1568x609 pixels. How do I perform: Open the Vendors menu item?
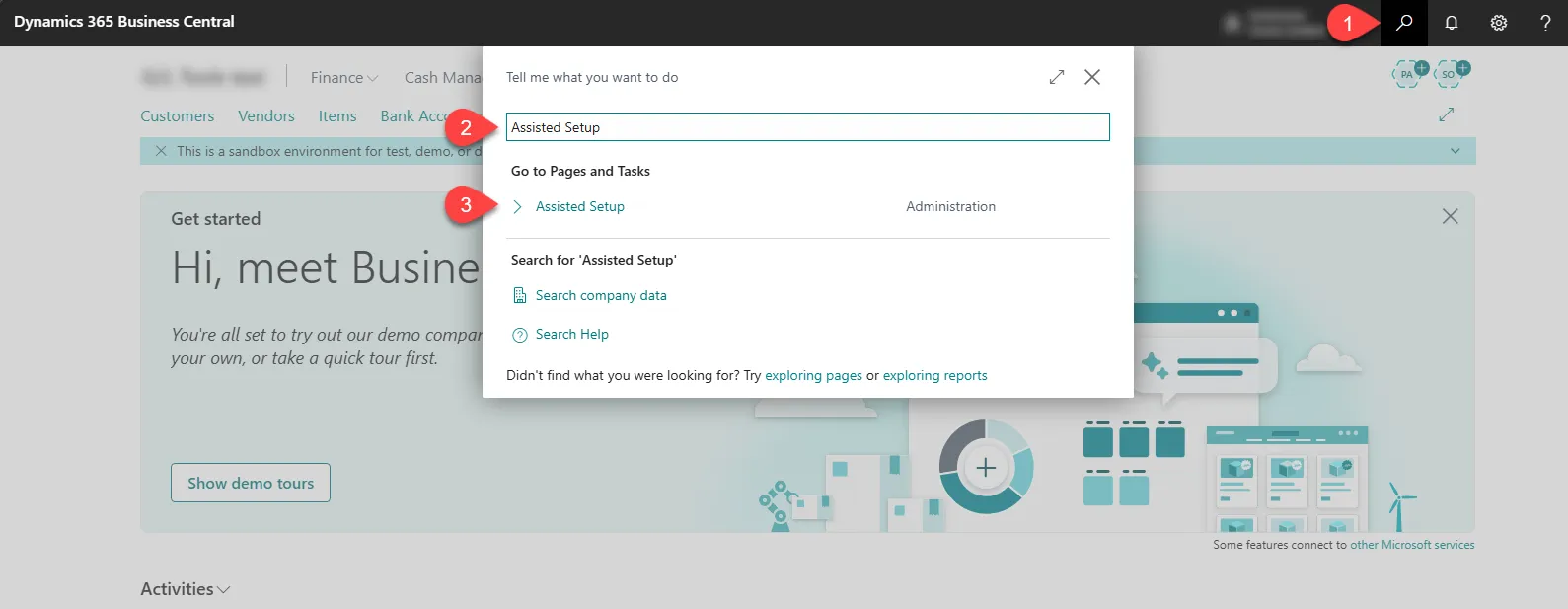265,116
